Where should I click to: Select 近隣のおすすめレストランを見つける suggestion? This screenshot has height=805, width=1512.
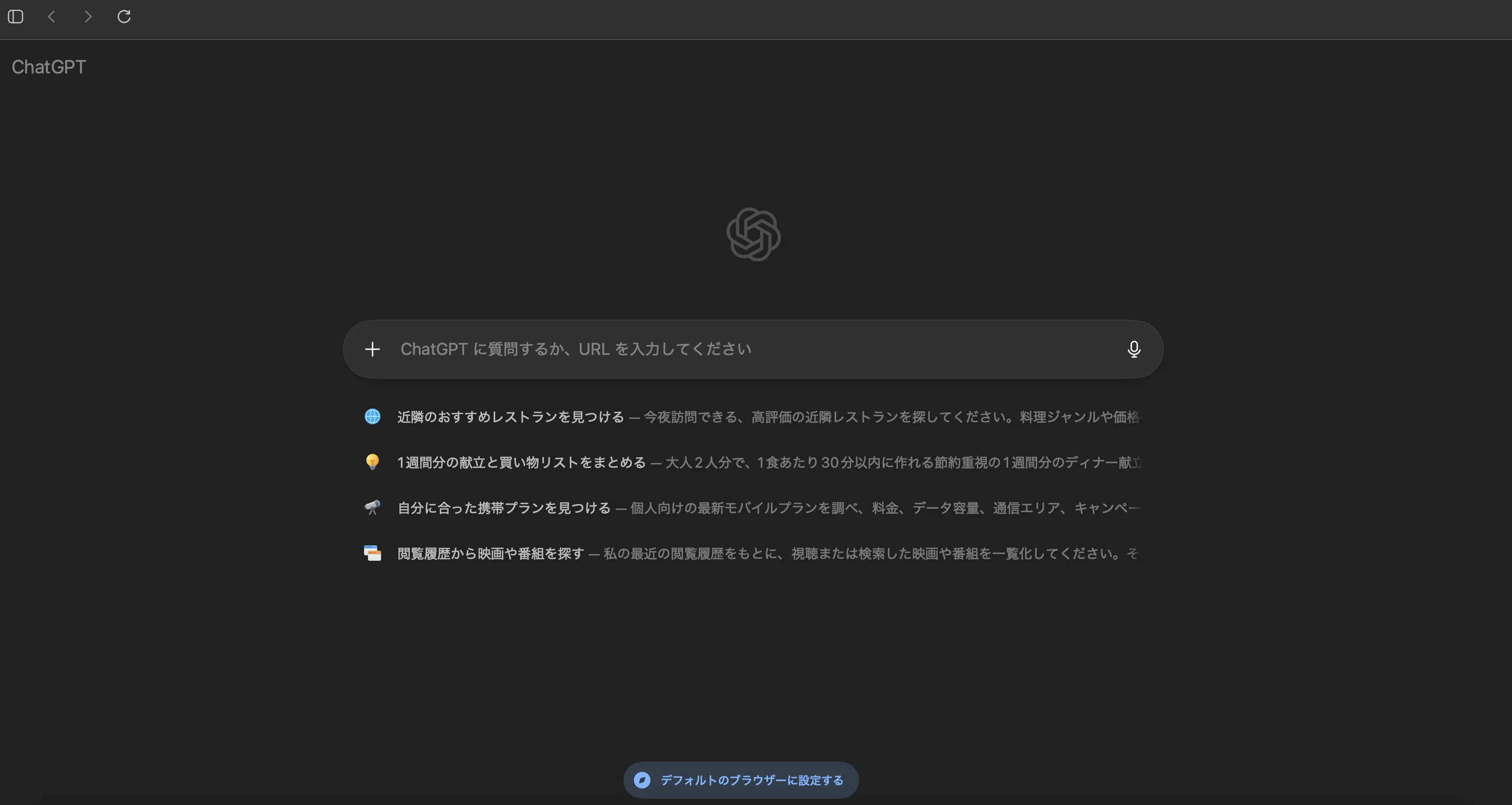click(510, 417)
